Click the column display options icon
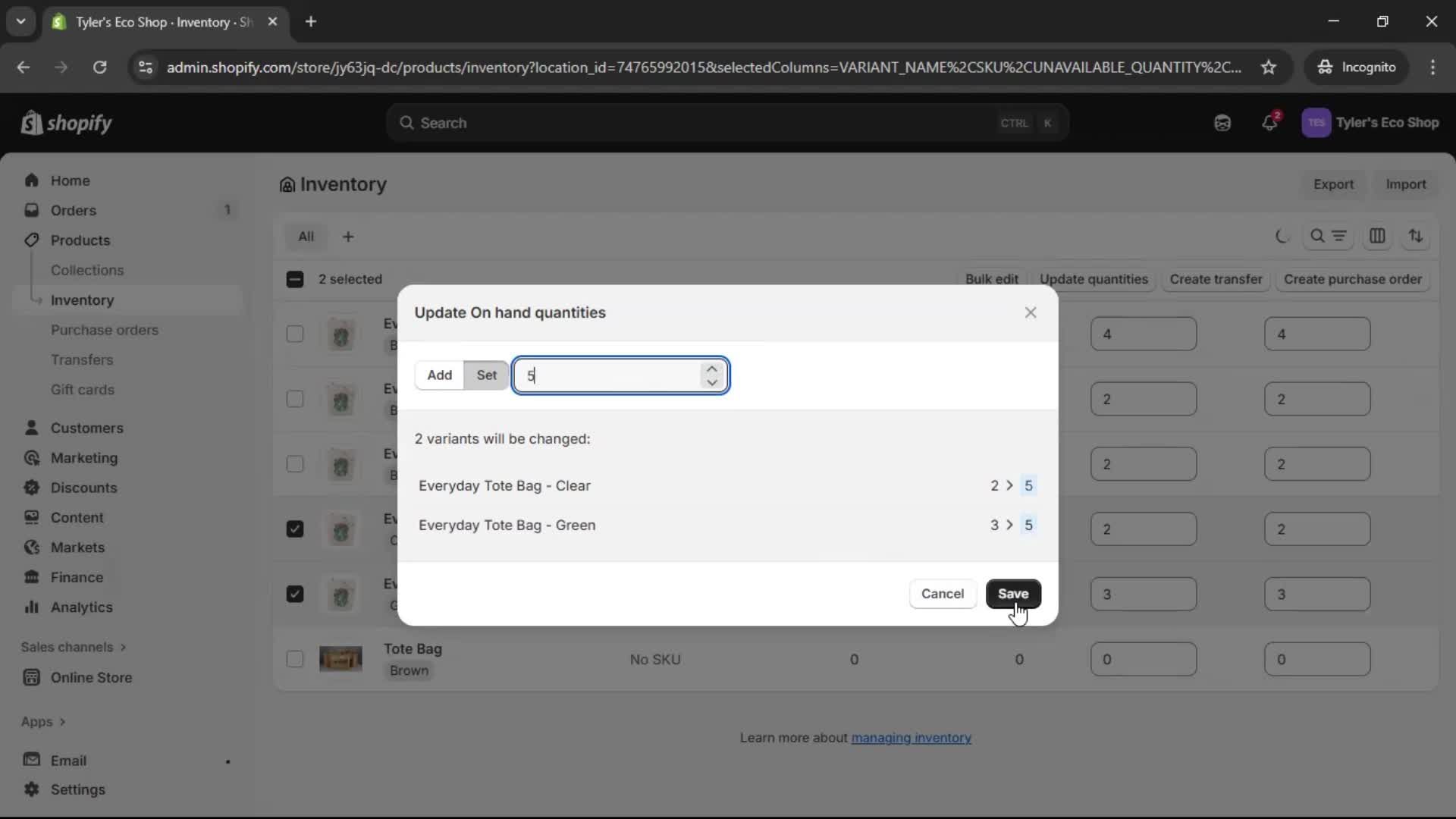1456x819 pixels. pos(1378,237)
